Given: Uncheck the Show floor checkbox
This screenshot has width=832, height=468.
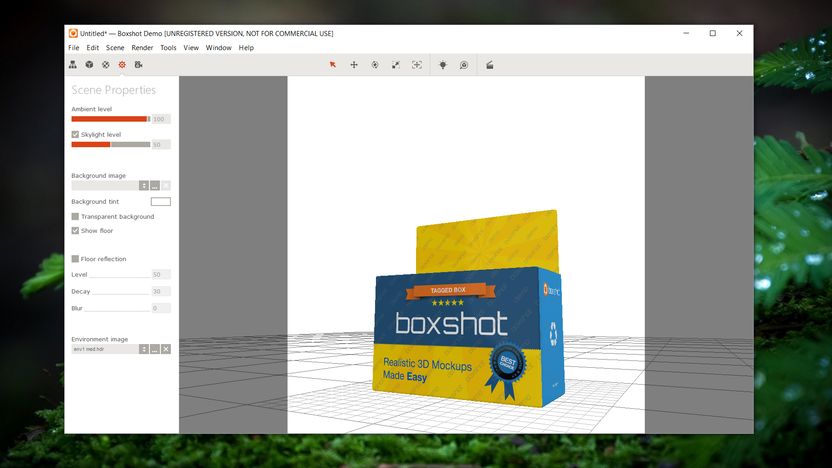Looking at the screenshot, I should (x=75, y=230).
